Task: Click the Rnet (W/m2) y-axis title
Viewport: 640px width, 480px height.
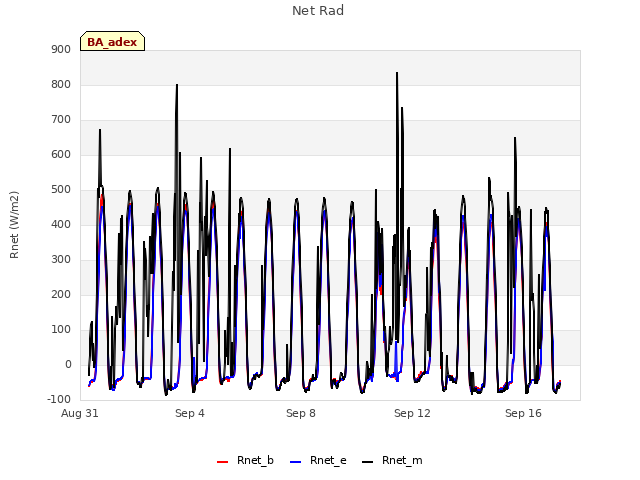Action: point(14,225)
